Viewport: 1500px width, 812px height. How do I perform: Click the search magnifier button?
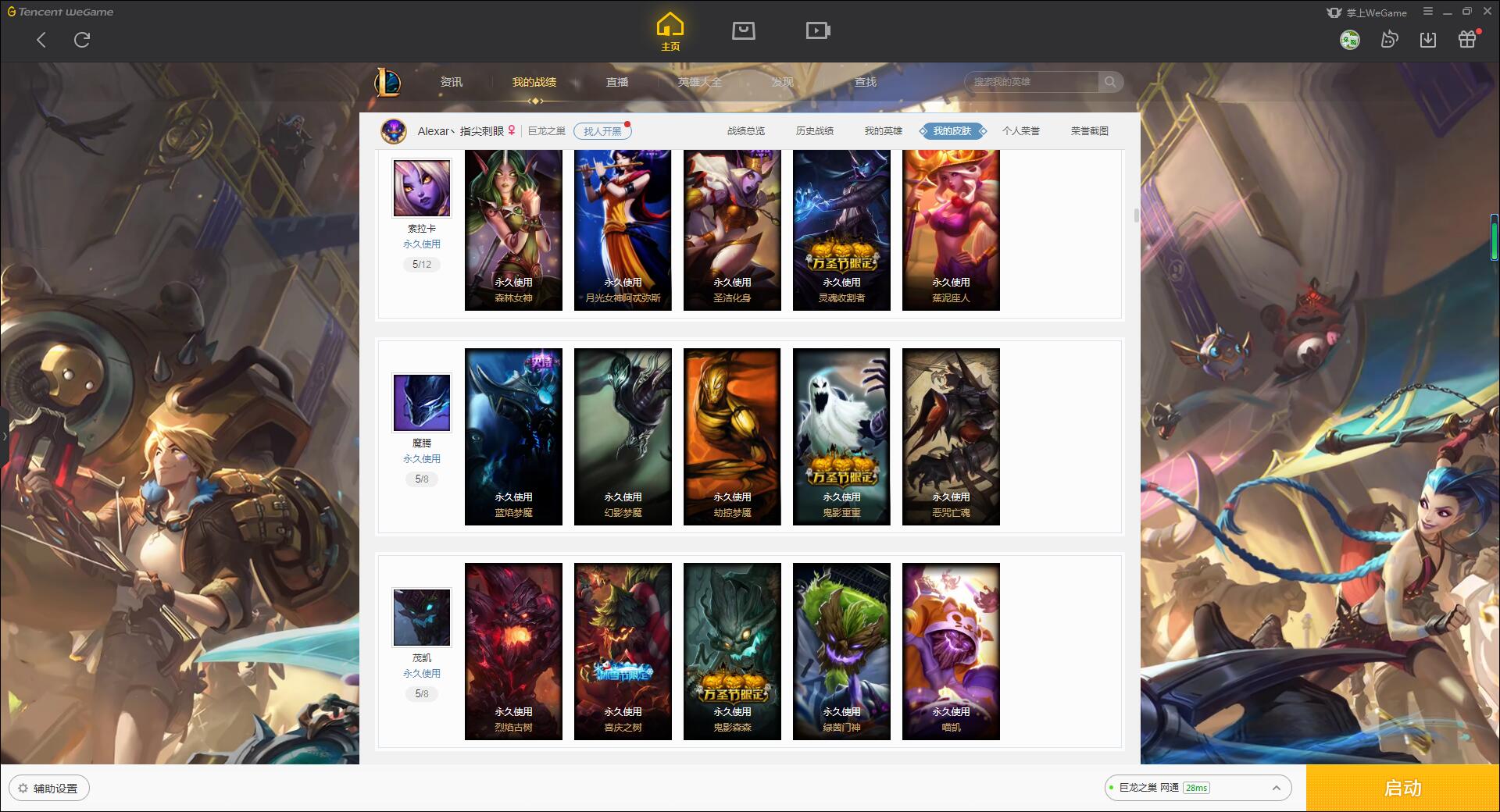click(1110, 82)
